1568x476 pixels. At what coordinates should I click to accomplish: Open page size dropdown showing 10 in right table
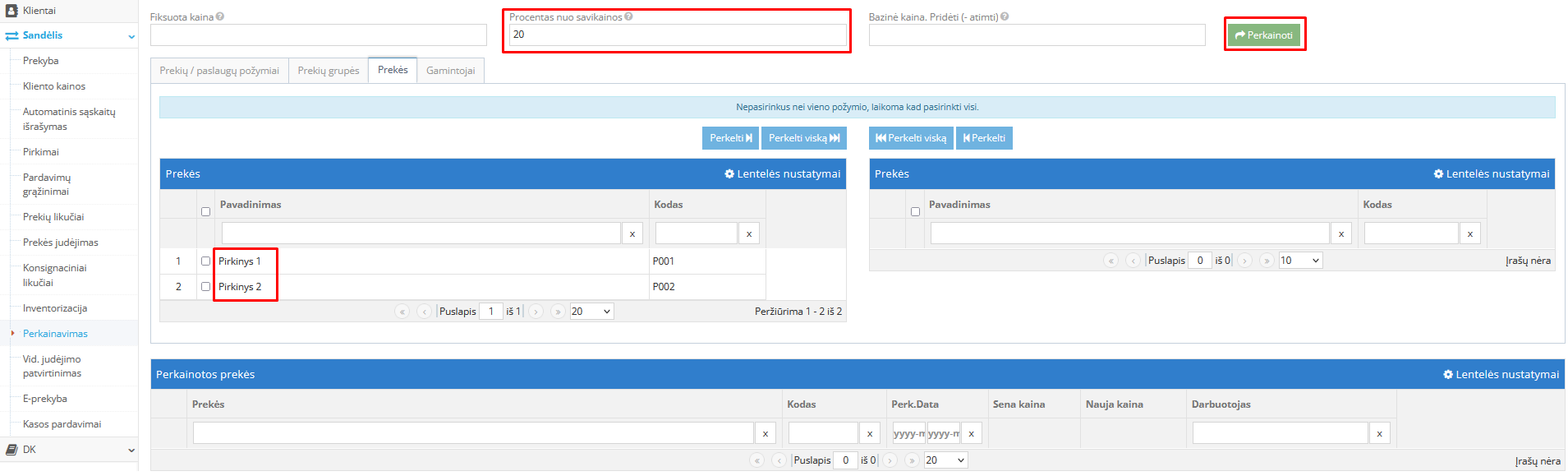[1300, 261]
